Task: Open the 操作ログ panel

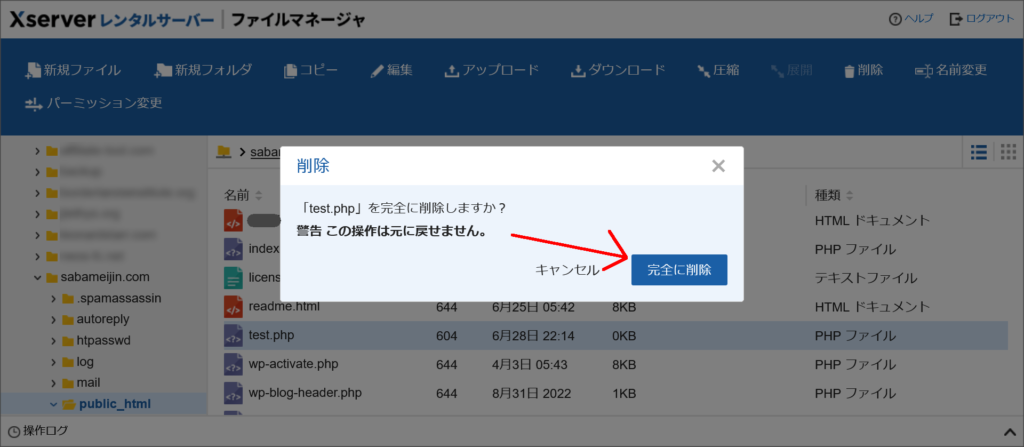Action: tap(38, 431)
